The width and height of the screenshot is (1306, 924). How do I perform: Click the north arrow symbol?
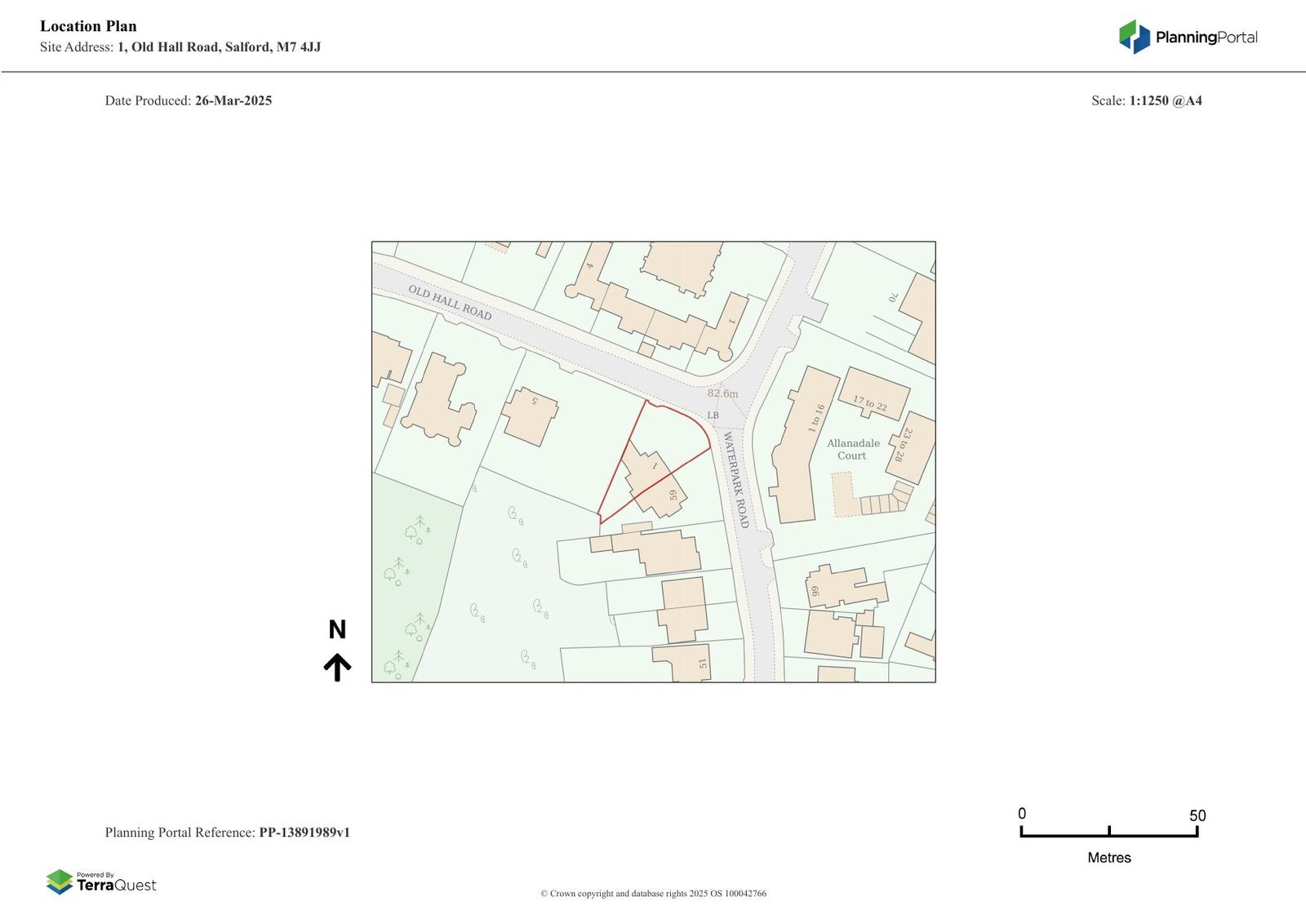coord(337,667)
